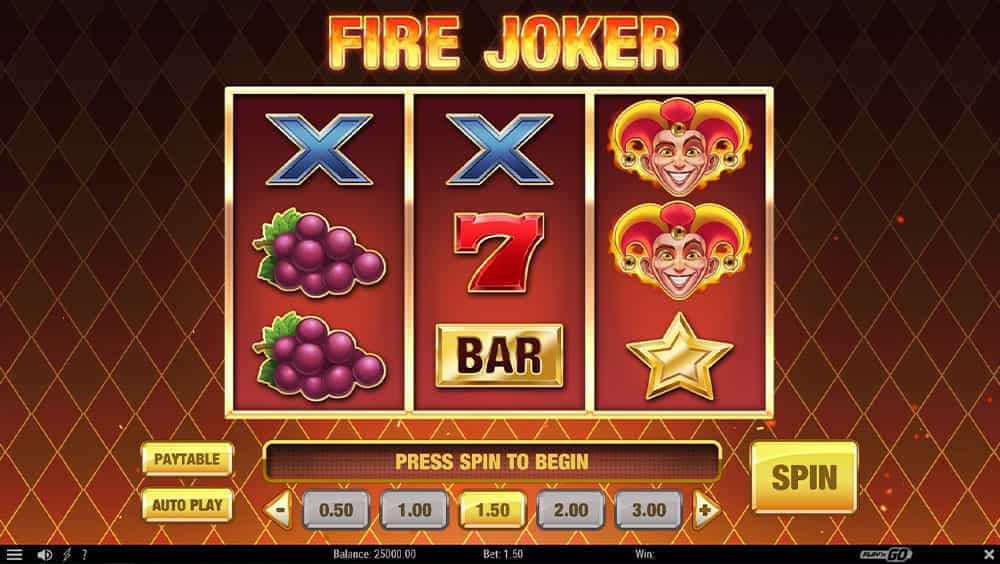Decrease bet with the minus arrow
1000x564 pixels.
click(x=279, y=510)
